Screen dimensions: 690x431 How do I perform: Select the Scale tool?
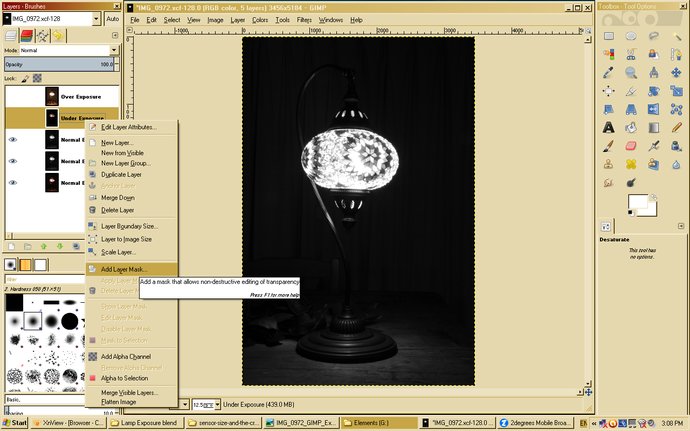click(x=676, y=91)
